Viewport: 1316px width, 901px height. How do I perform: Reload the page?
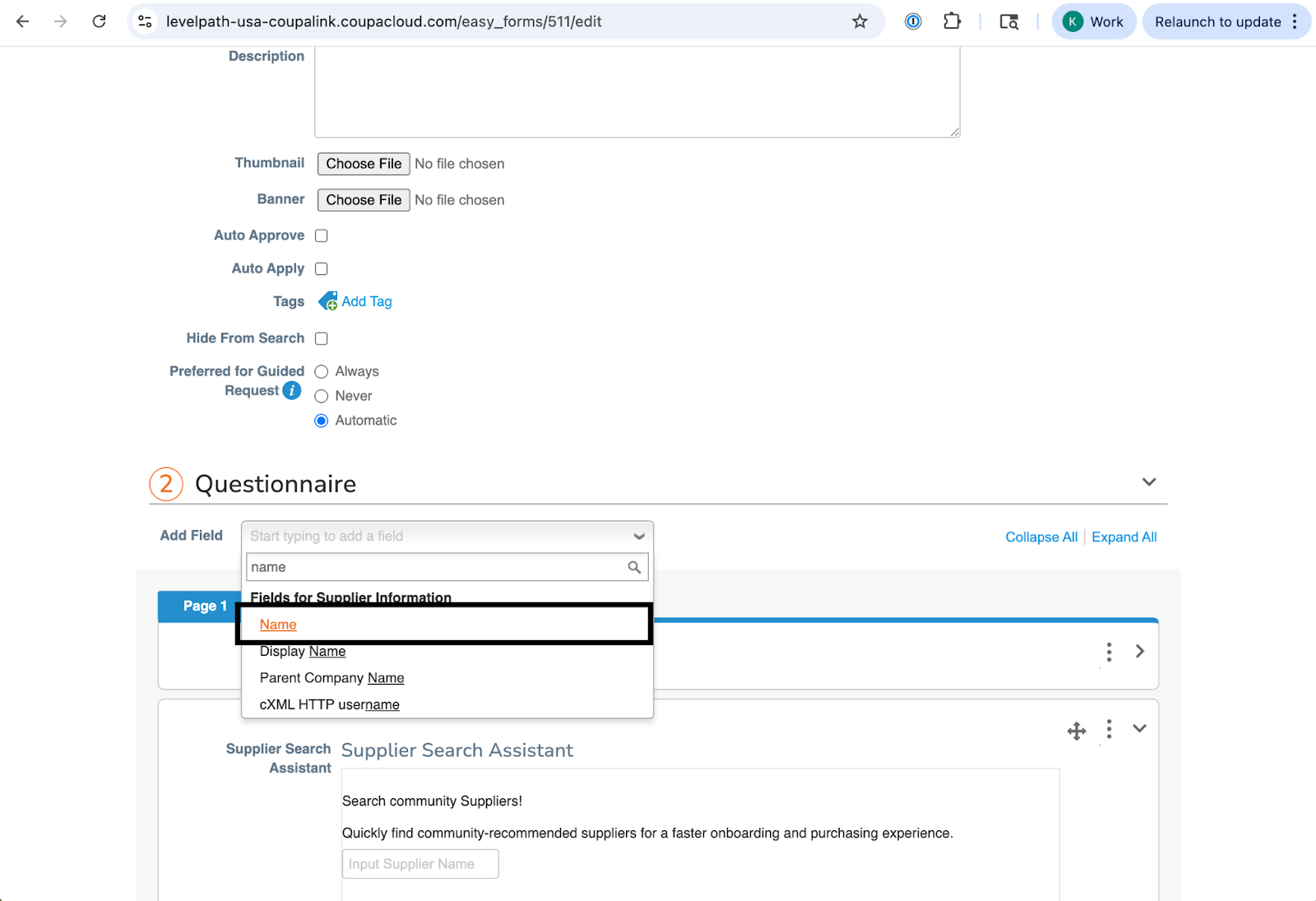[99, 21]
